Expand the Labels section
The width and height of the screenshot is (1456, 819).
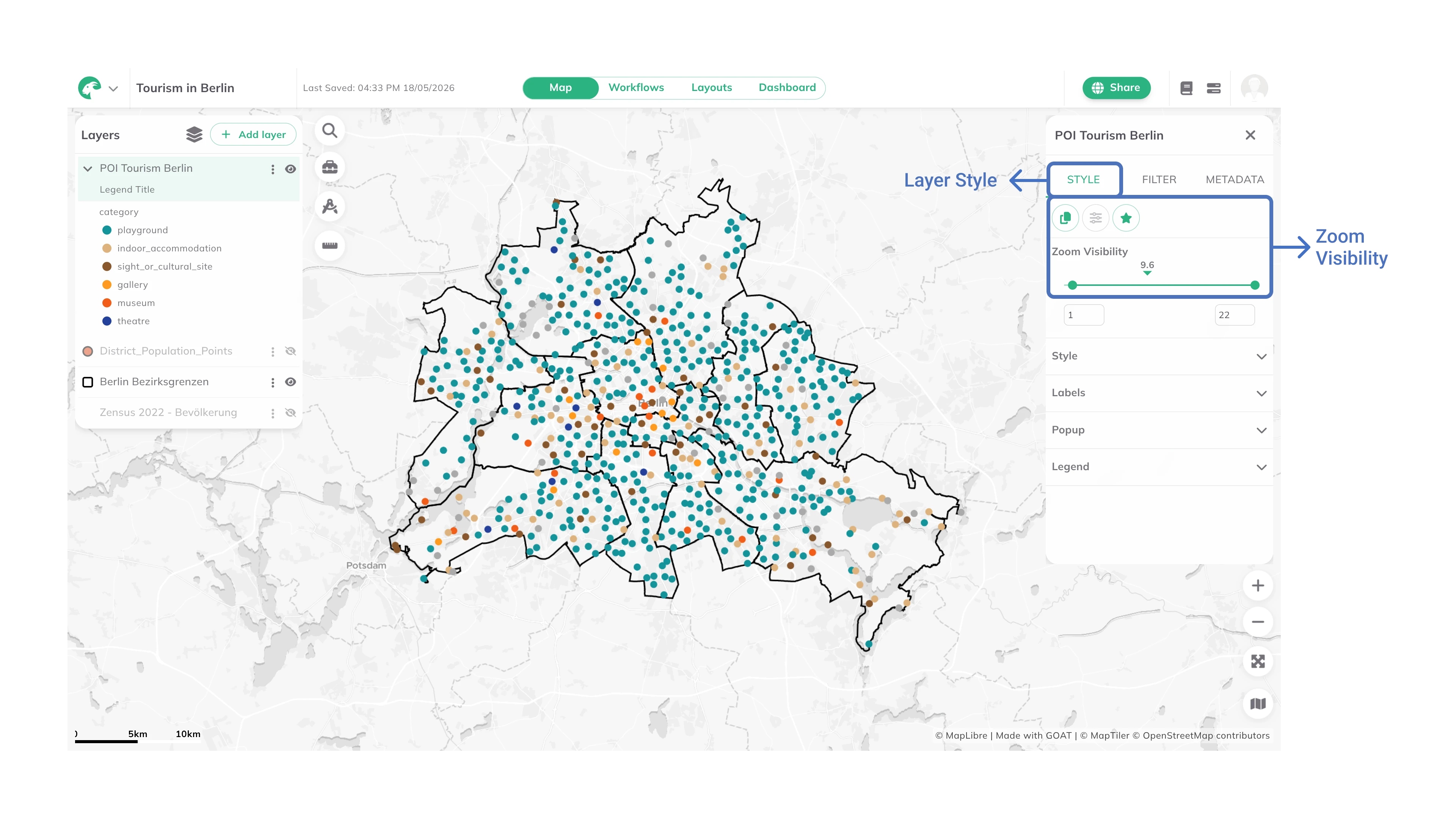(1159, 393)
